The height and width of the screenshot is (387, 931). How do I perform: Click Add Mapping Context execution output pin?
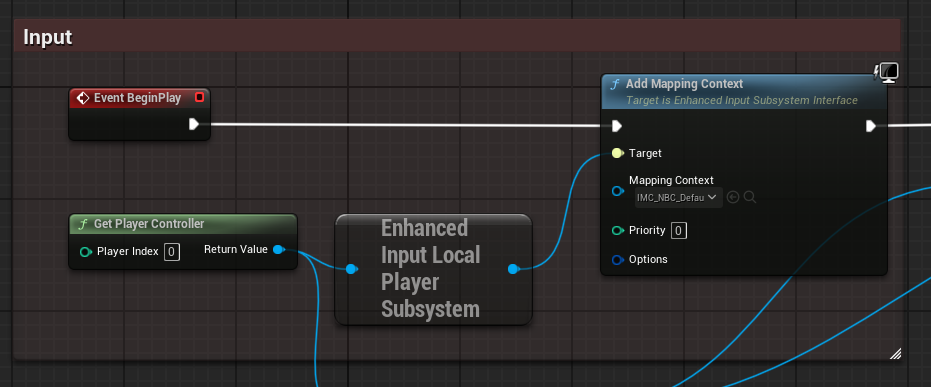click(870, 126)
